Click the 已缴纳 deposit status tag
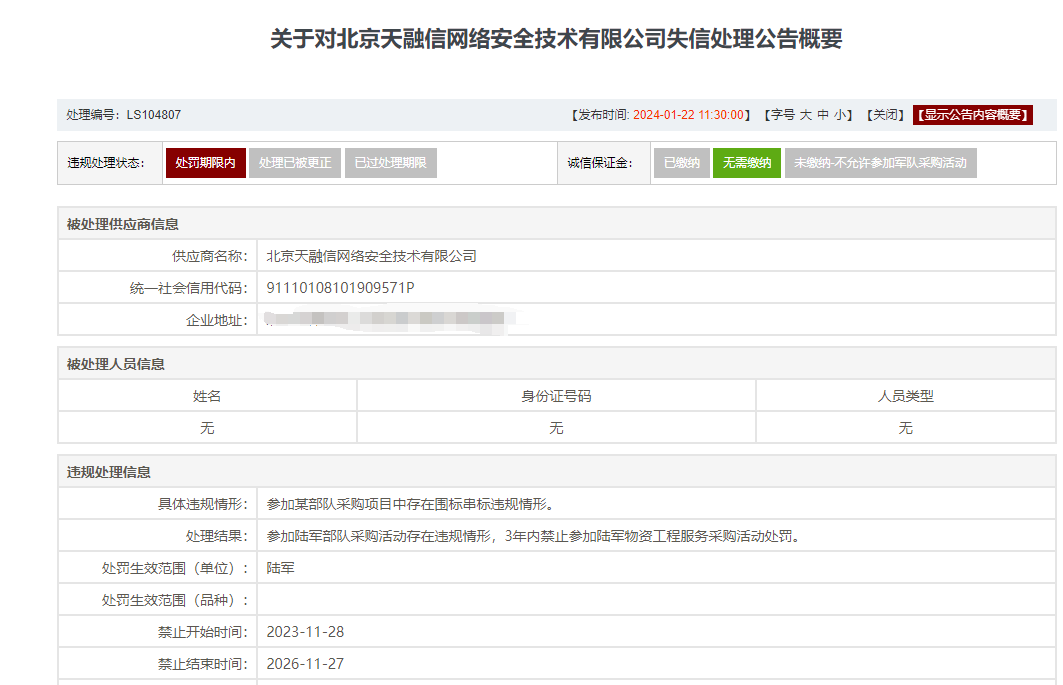This screenshot has height=685, width=1063. point(681,163)
